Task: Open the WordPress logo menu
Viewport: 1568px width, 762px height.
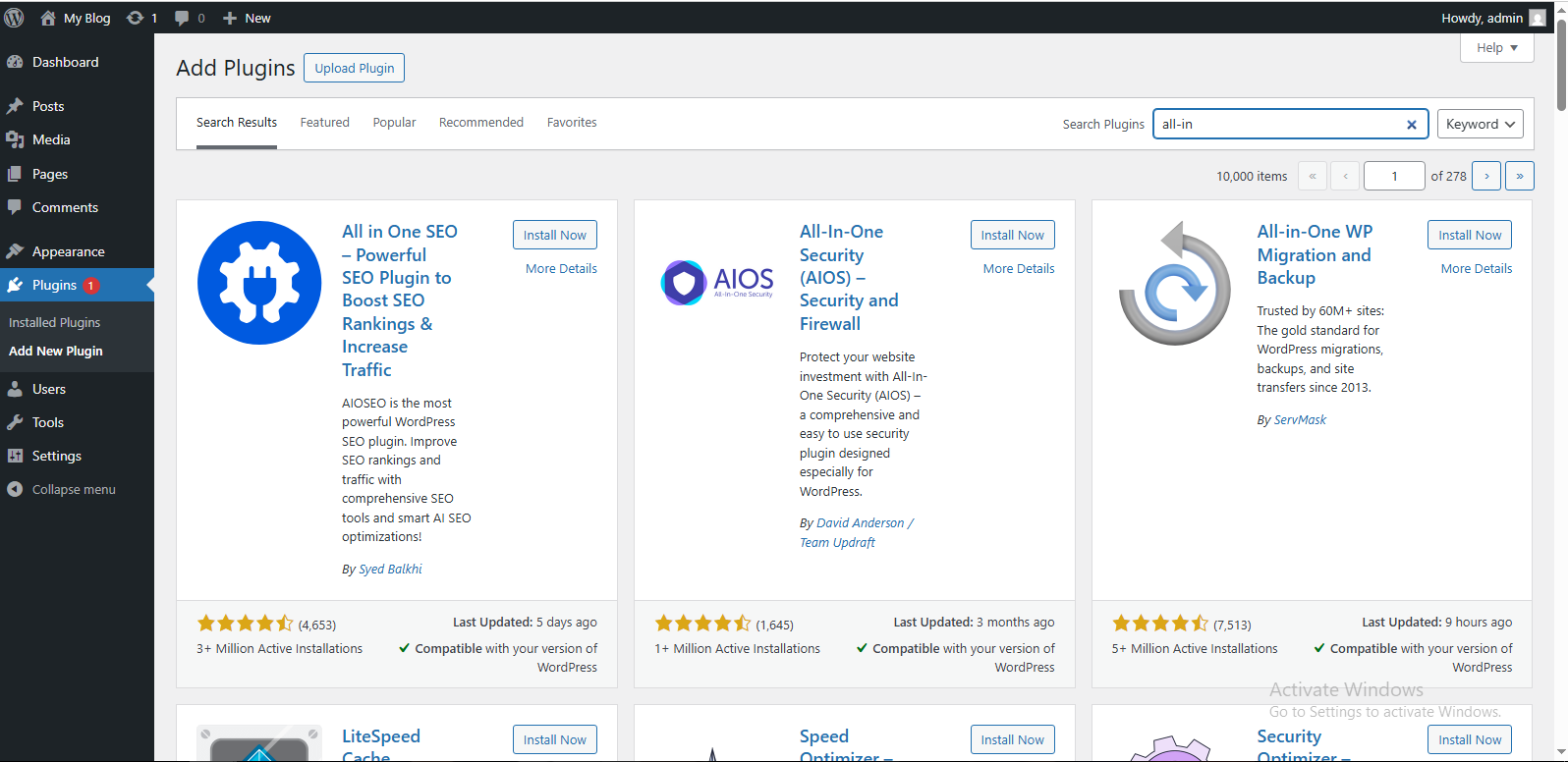Action: [x=14, y=18]
